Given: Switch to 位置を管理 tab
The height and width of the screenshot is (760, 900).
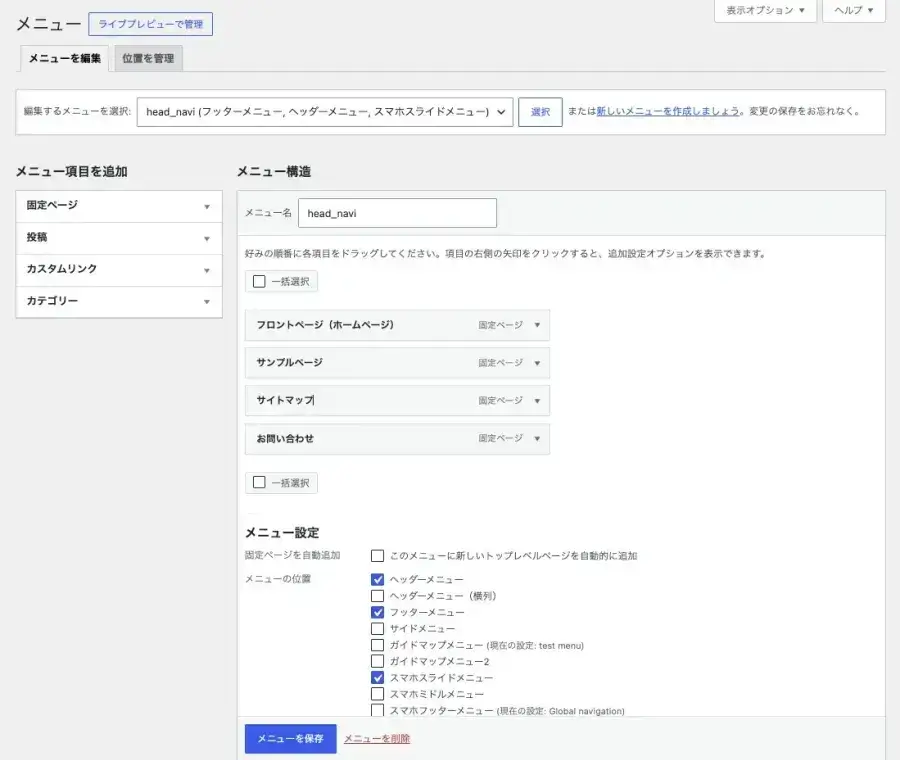Looking at the screenshot, I should (148, 59).
